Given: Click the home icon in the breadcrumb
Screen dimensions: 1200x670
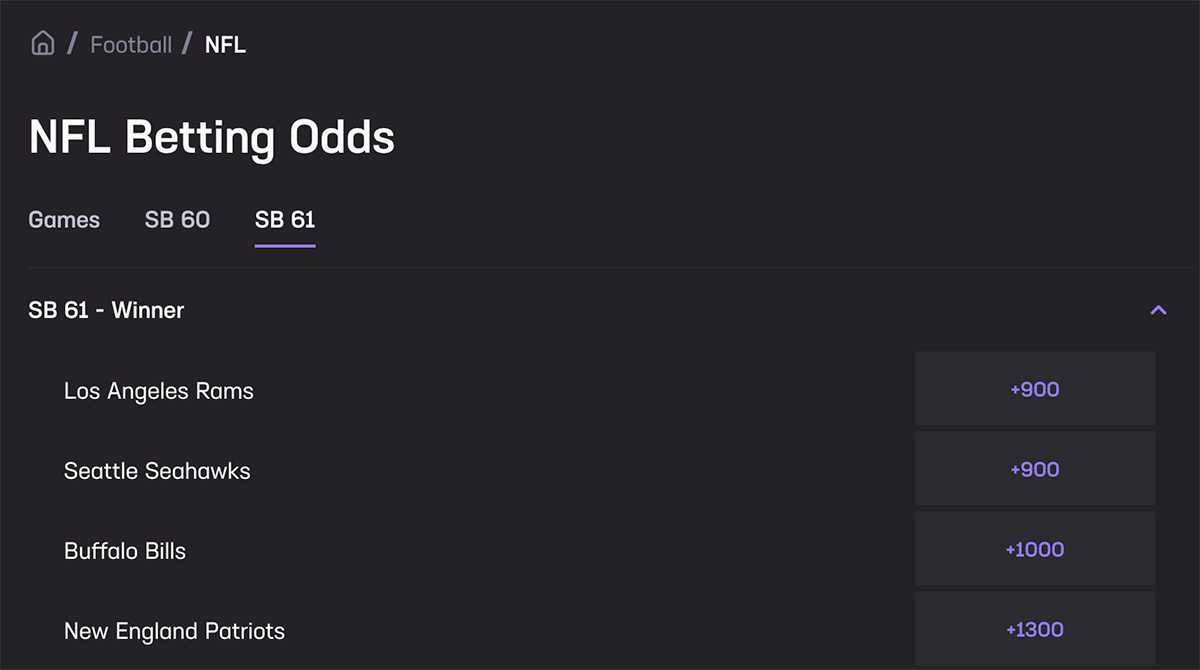Looking at the screenshot, I should [x=42, y=42].
